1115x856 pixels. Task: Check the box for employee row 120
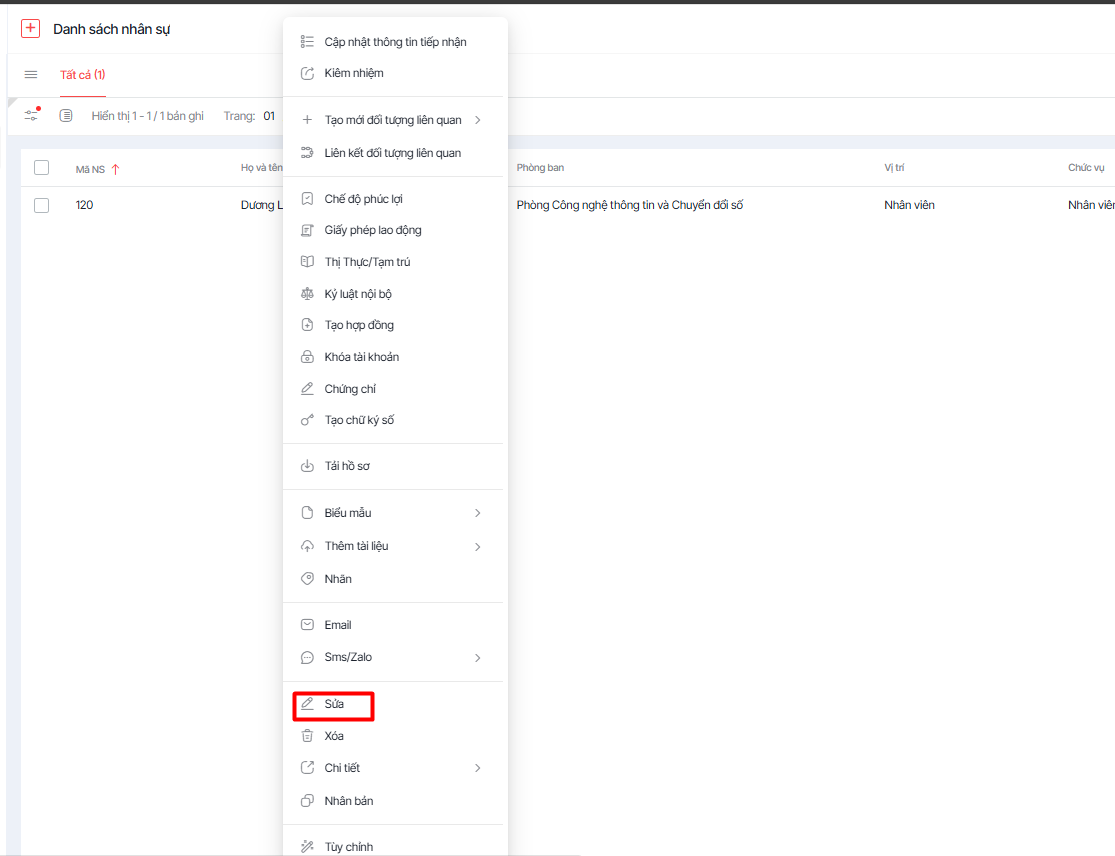(41, 205)
